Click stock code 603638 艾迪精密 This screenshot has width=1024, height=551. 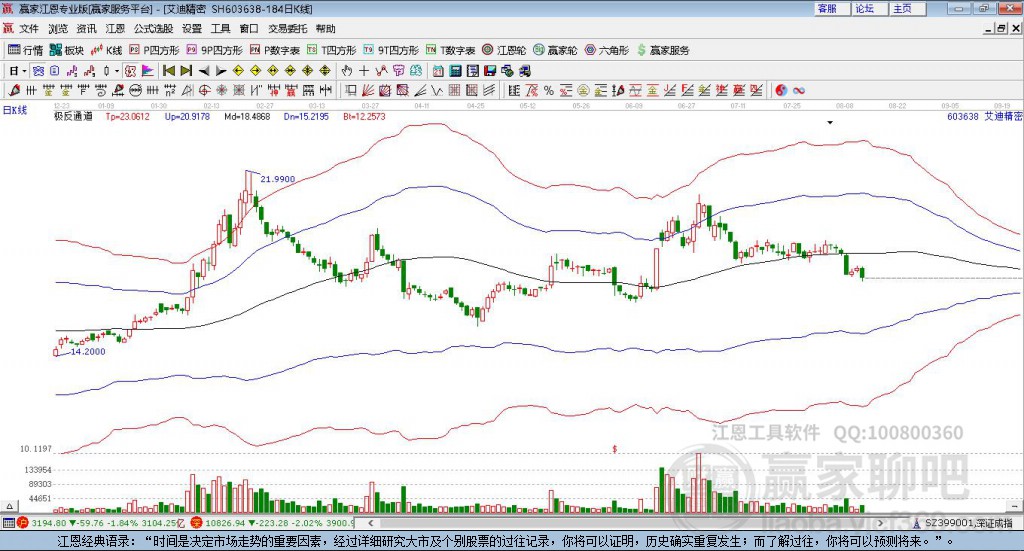coord(984,116)
